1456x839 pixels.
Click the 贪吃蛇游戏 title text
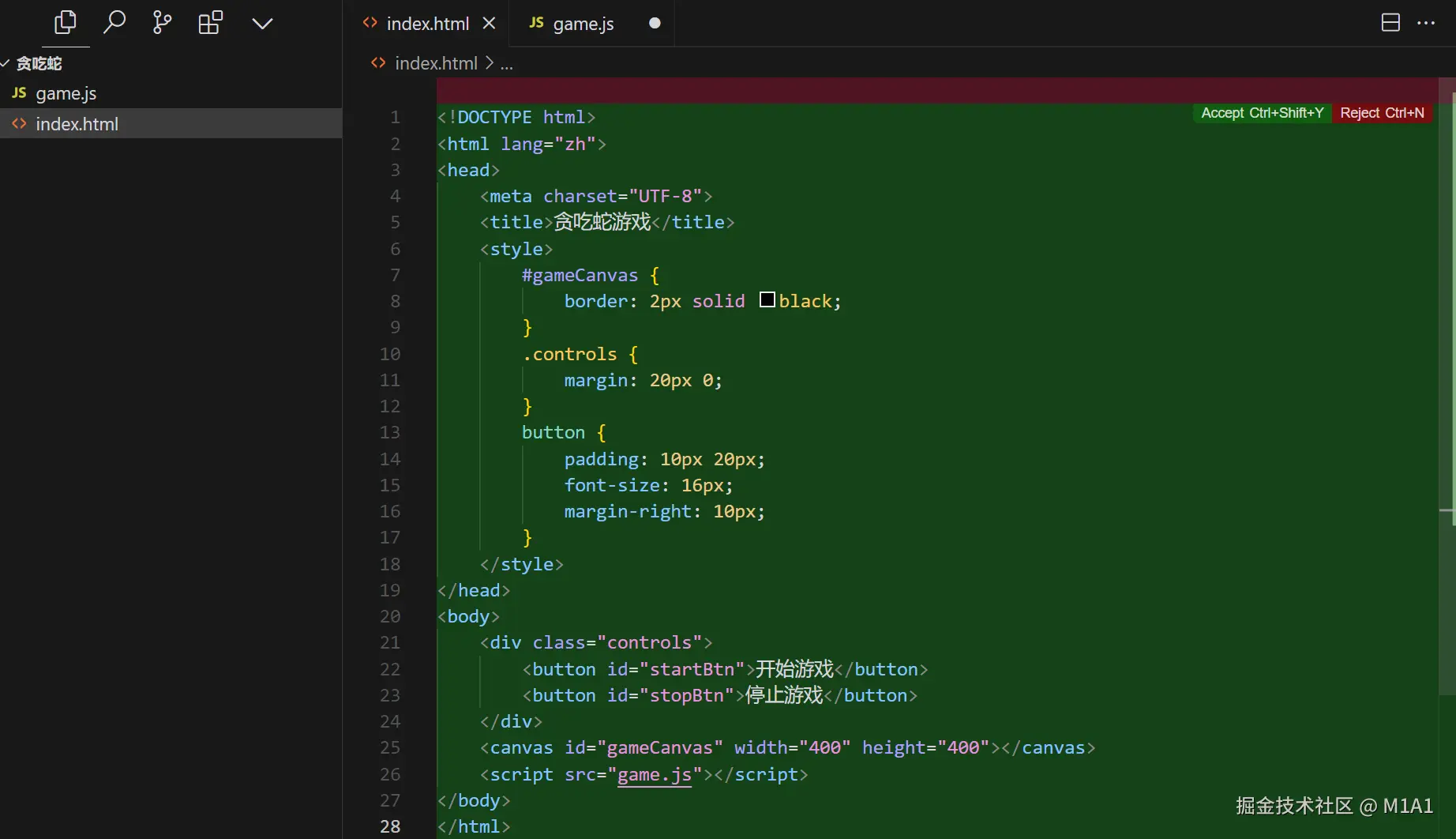tap(602, 222)
